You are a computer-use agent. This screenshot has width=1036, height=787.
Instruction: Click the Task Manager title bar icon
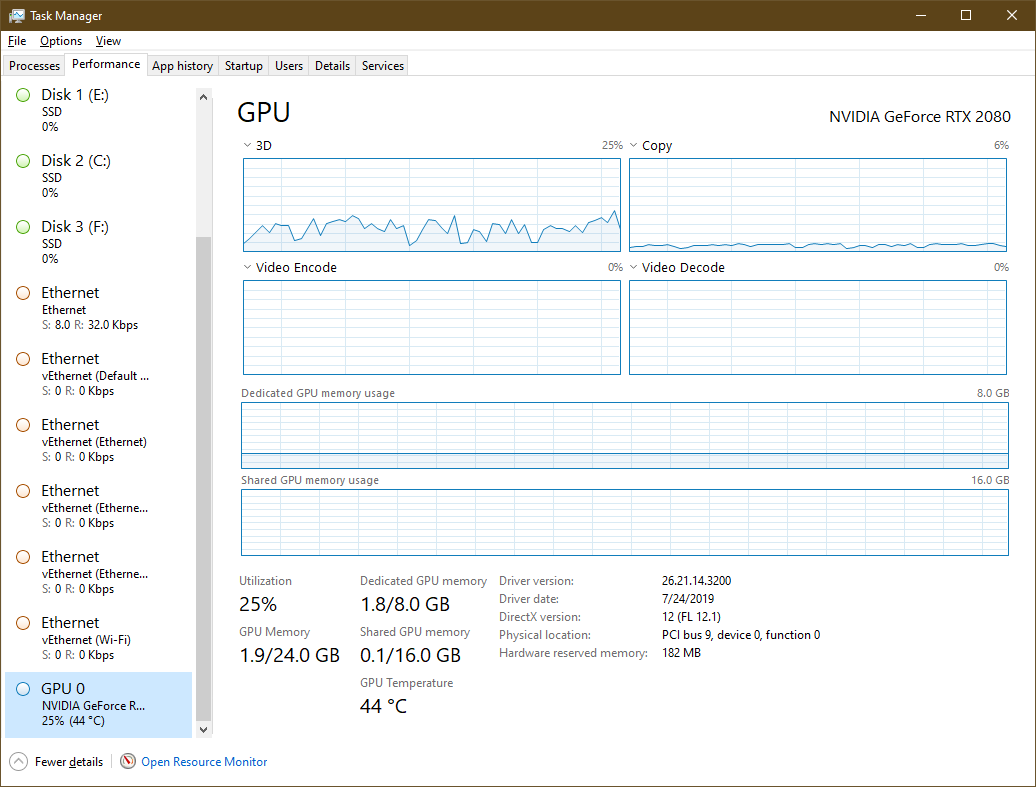click(17, 15)
